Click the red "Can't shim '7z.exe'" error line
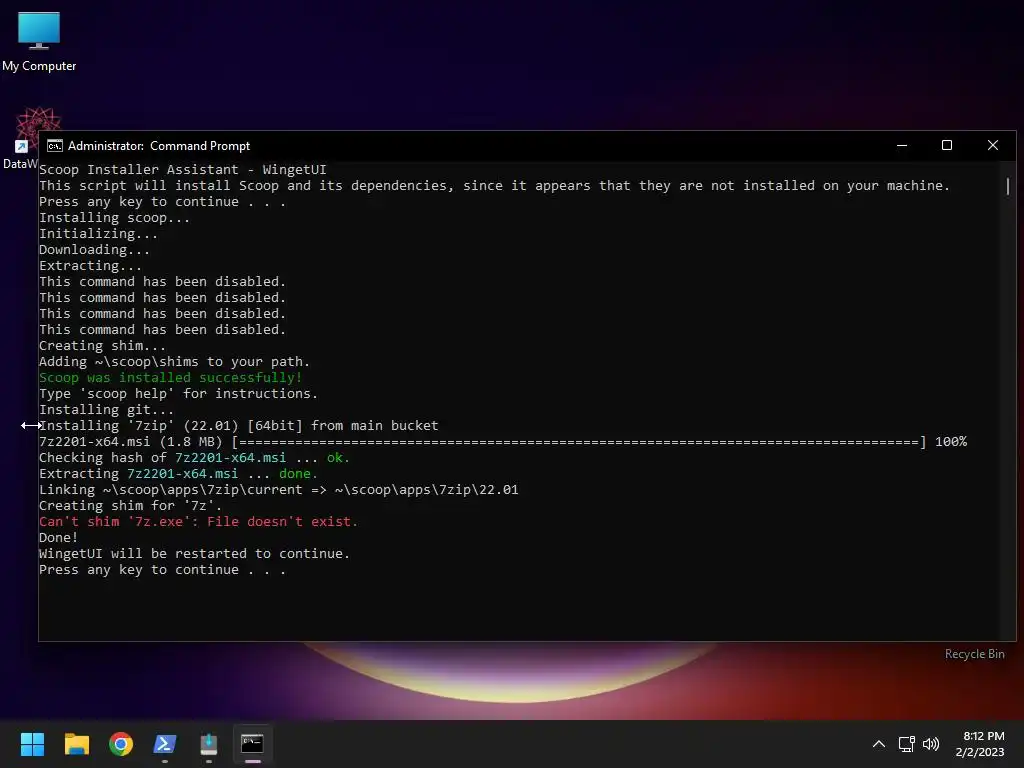Screen dimensions: 1024x768 tap(199, 522)
